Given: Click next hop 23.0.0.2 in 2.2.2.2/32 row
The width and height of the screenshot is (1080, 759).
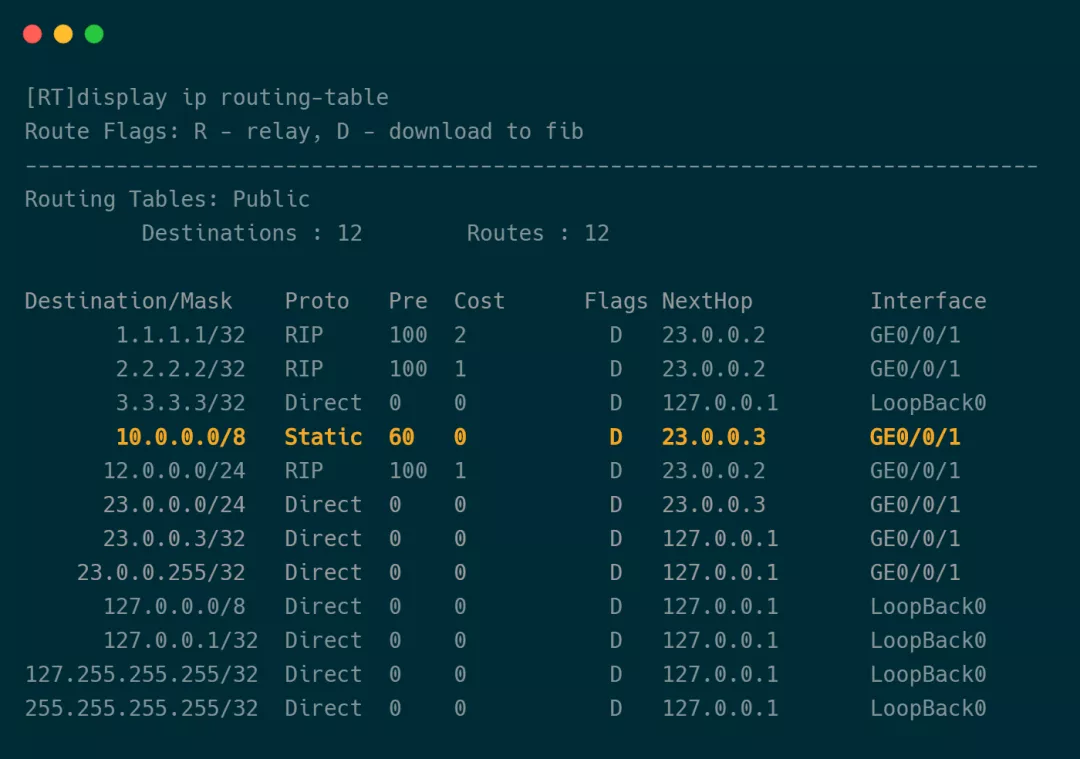Looking at the screenshot, I should 714,368.
